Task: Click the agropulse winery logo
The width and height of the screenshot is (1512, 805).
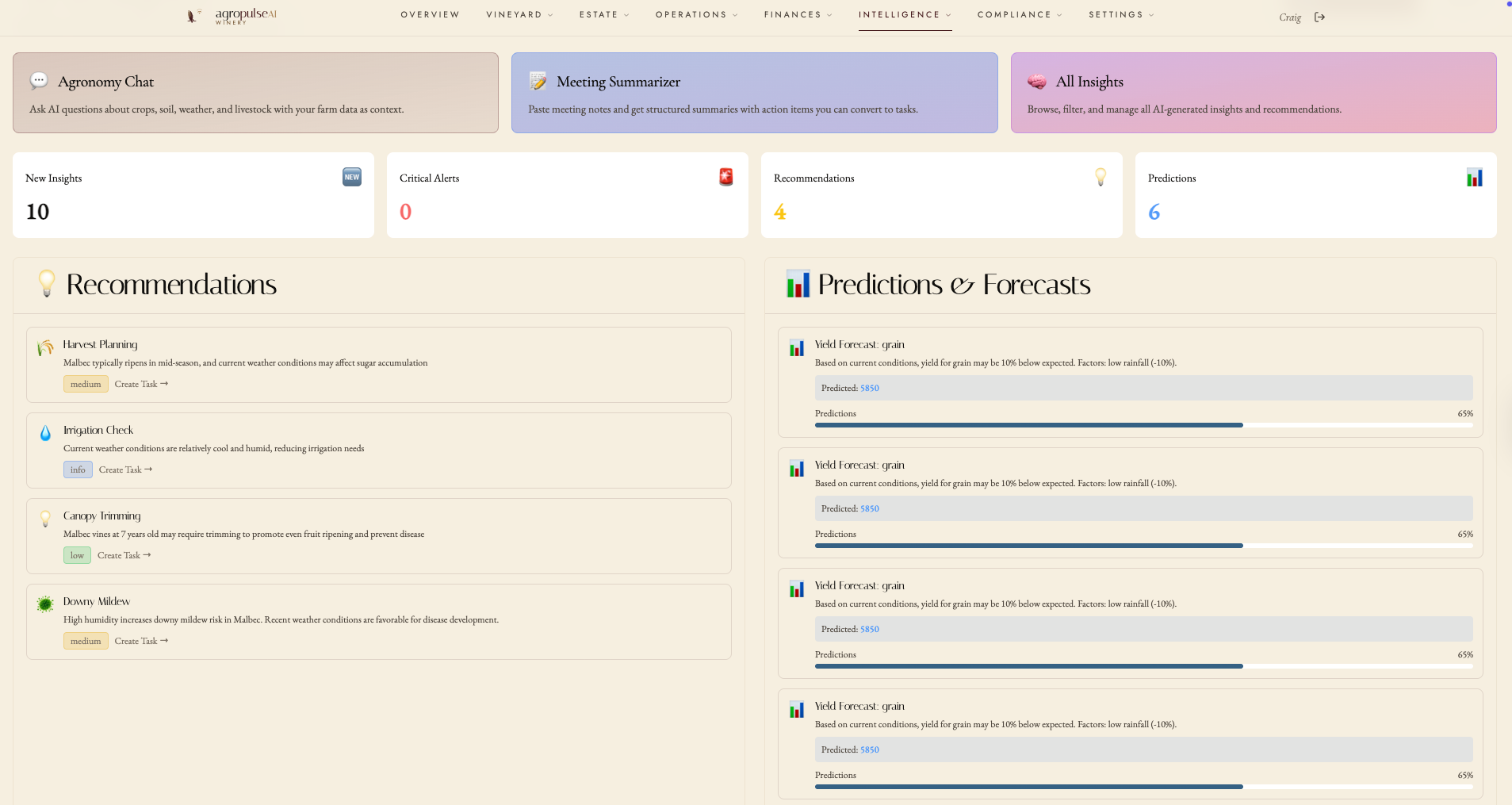Action: click(x=232, y=16)
